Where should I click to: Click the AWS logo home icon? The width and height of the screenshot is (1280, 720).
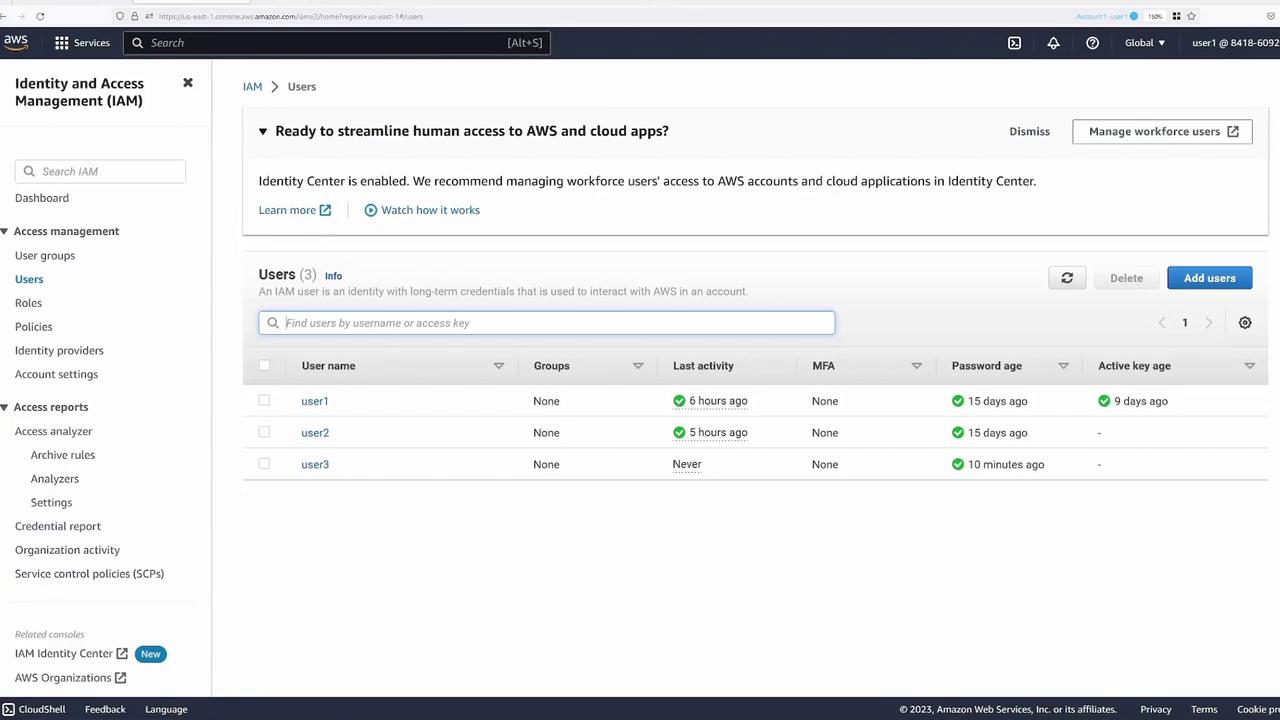coord(16,42)
